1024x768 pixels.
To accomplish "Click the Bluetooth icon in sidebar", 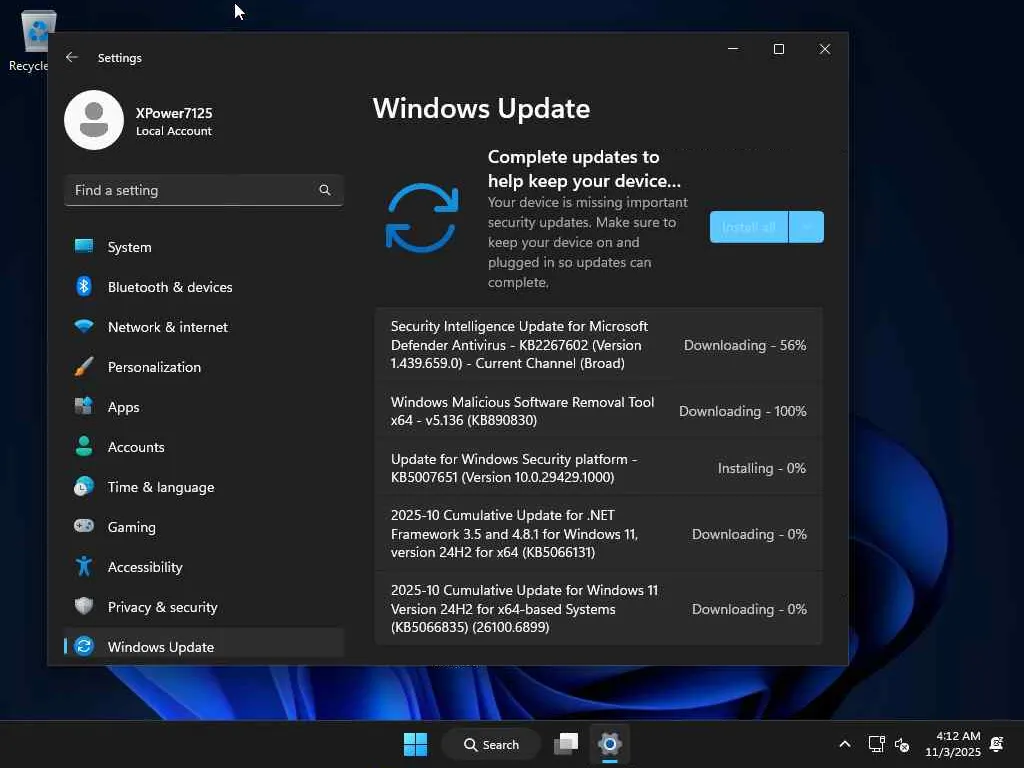I will point(84,286).
